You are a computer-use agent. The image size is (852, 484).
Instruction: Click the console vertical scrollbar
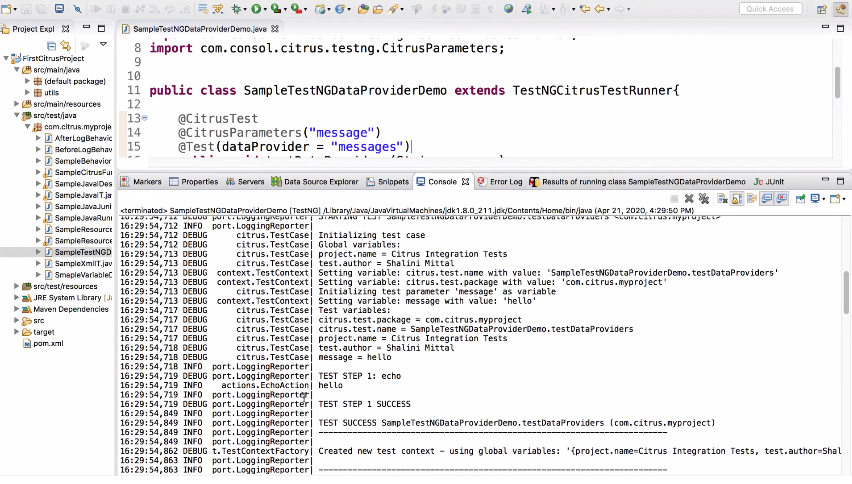(x=846, y=293)
